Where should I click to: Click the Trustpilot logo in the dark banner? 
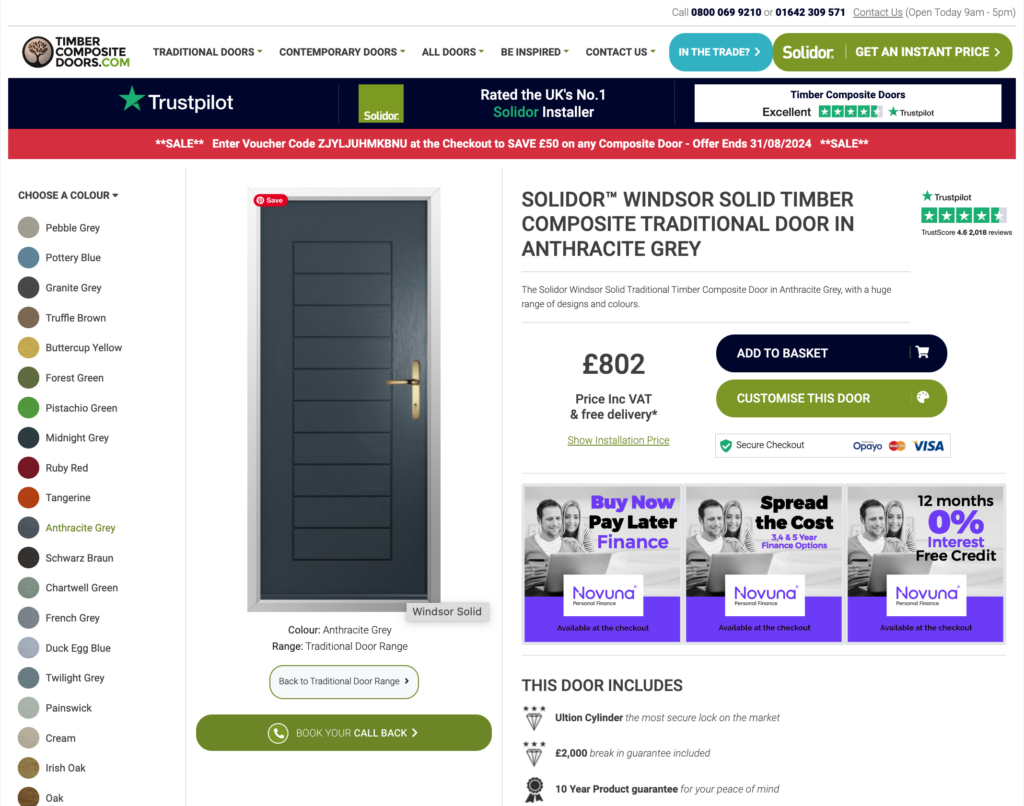(176, 101)
